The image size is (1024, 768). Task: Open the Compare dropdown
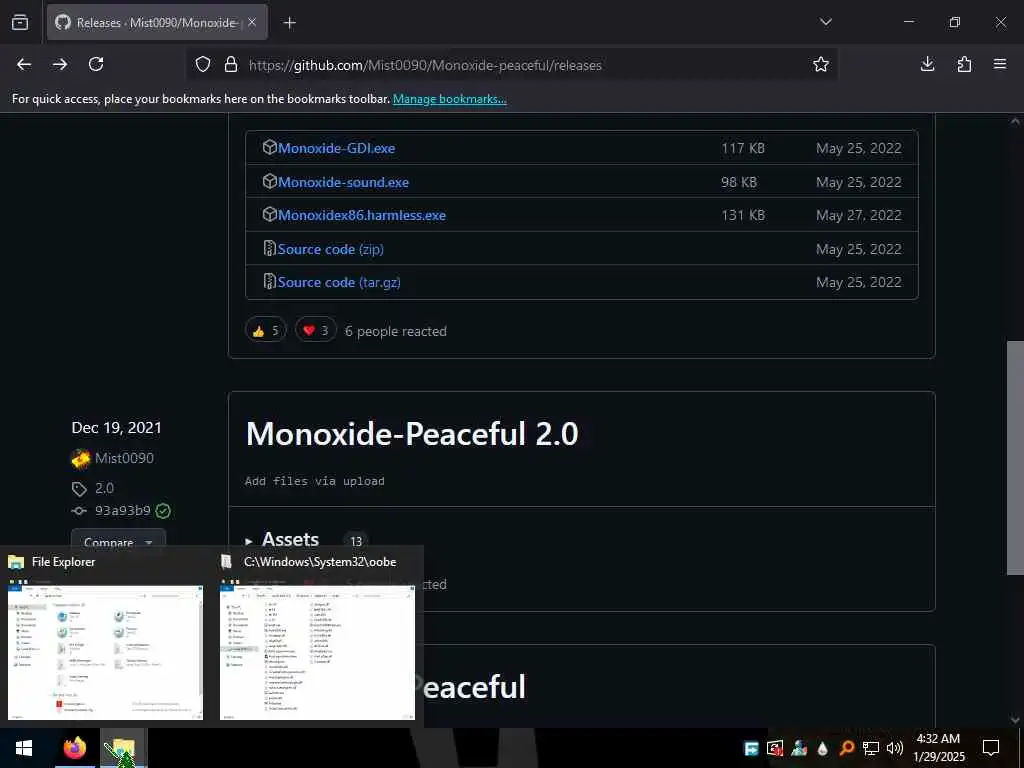(118, 541)
